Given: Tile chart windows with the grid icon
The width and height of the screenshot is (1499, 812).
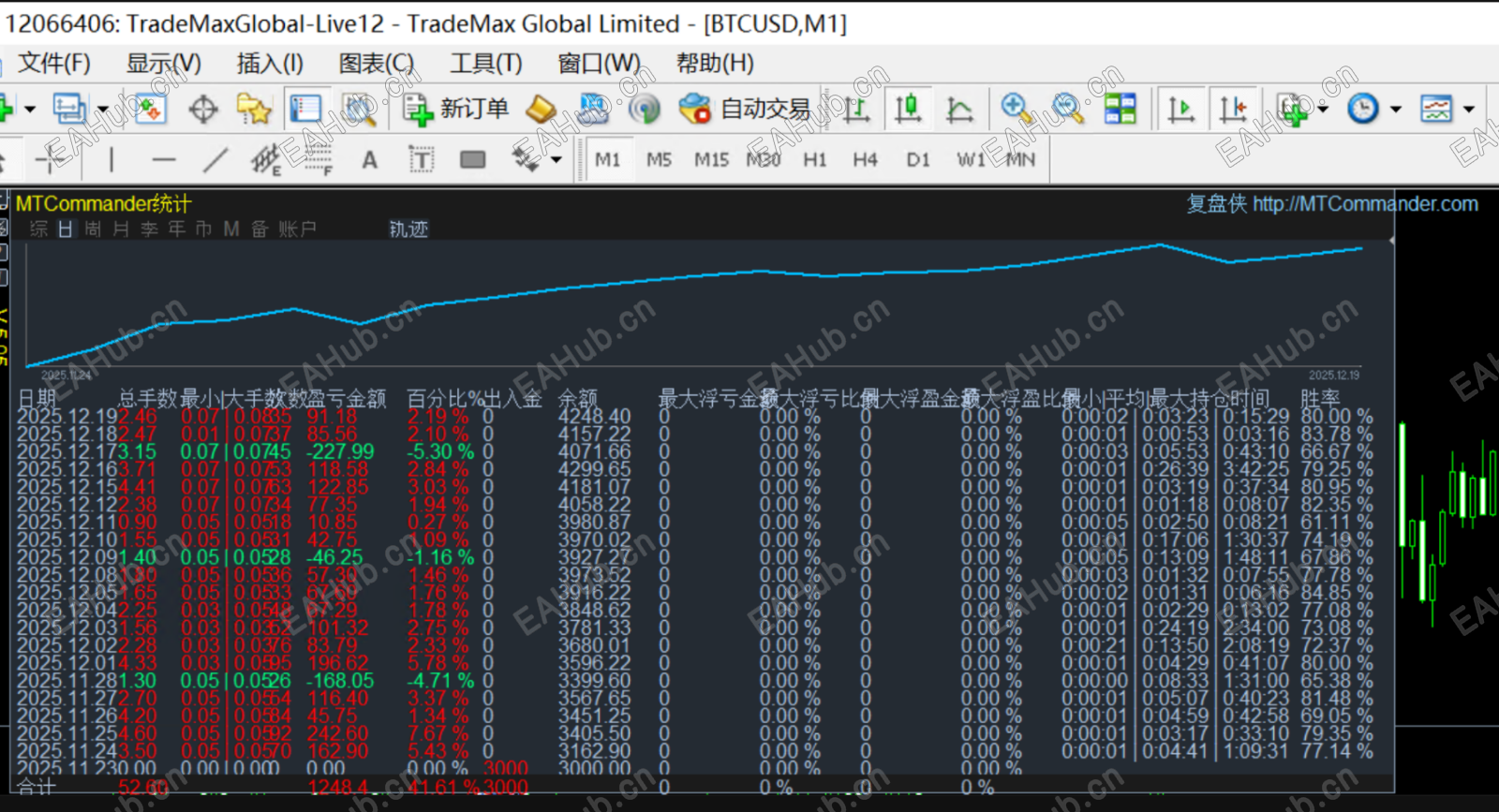Looking at the screenshot, I should tap(1120, 110).
